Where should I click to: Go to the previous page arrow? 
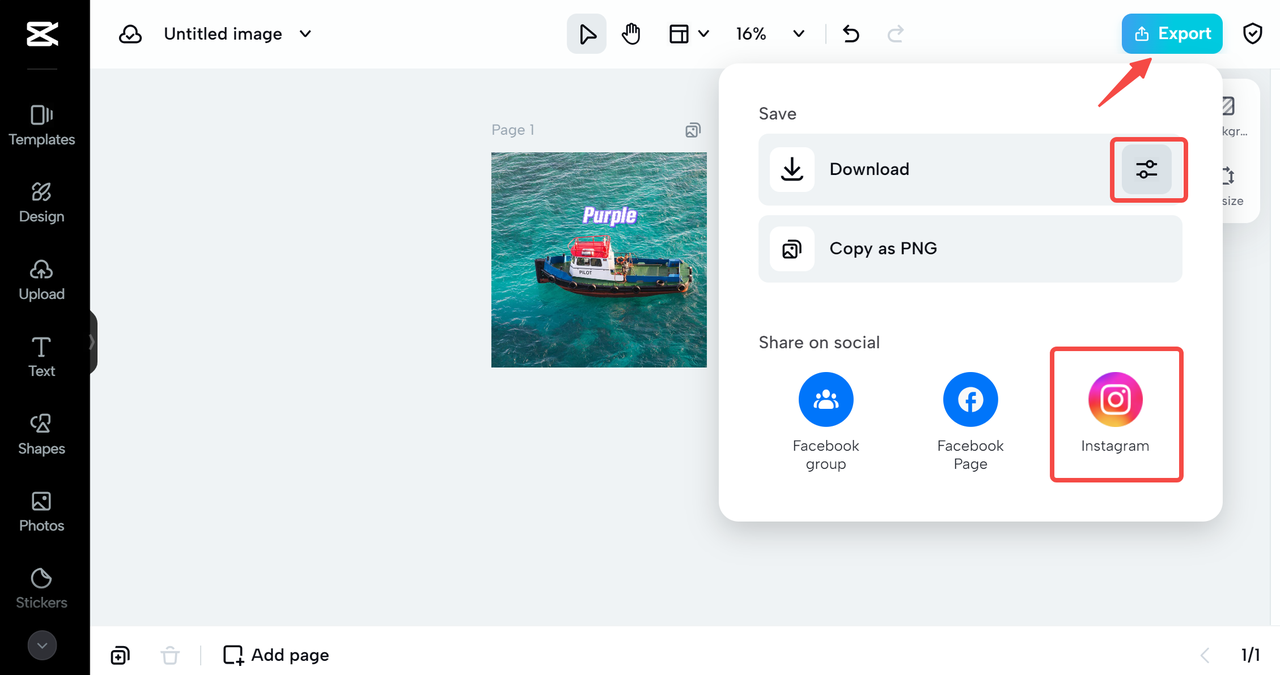click(1205, 656)
